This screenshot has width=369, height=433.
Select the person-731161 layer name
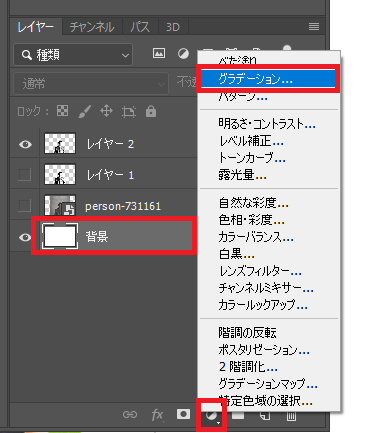[123, 206]
